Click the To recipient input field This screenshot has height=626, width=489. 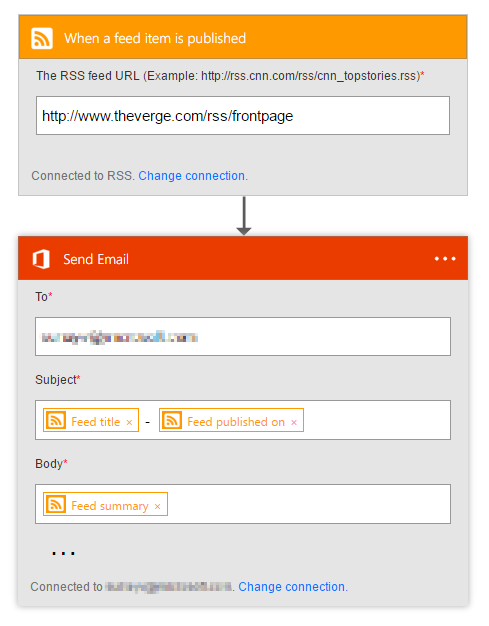tap(243, 337)
